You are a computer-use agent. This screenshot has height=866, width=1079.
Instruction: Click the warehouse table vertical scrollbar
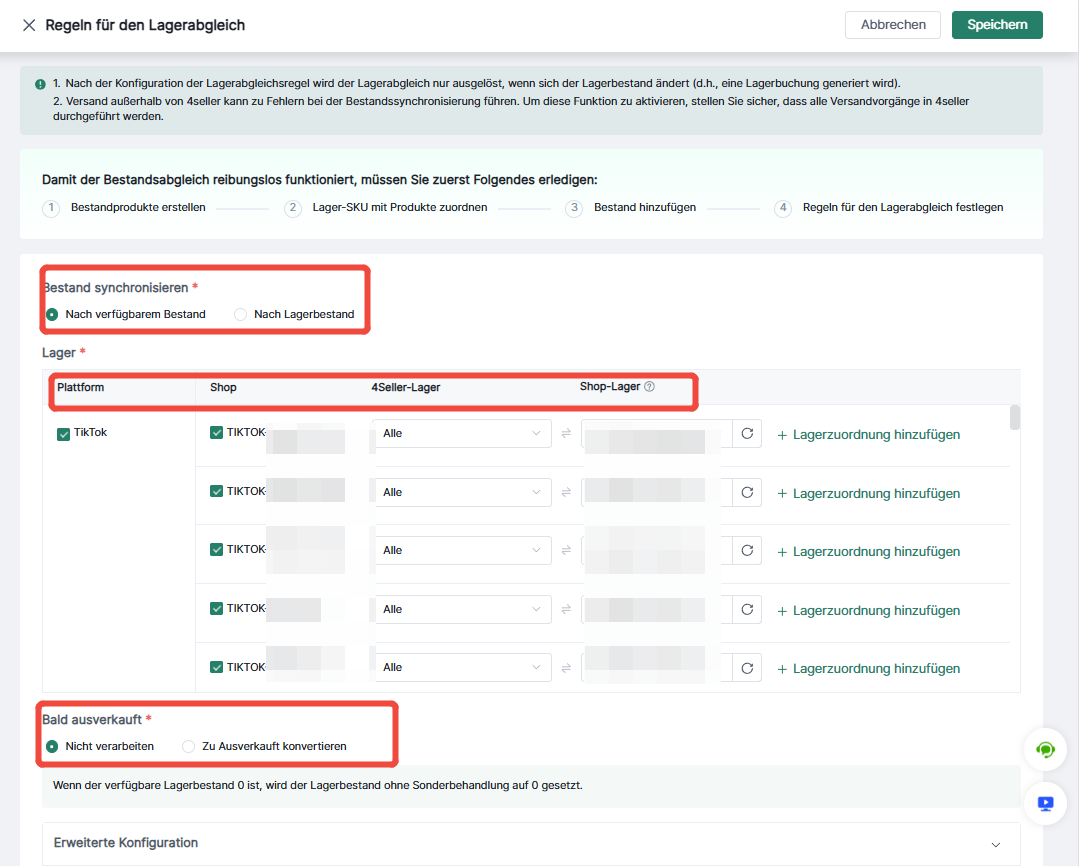(x=1015, y=417)
